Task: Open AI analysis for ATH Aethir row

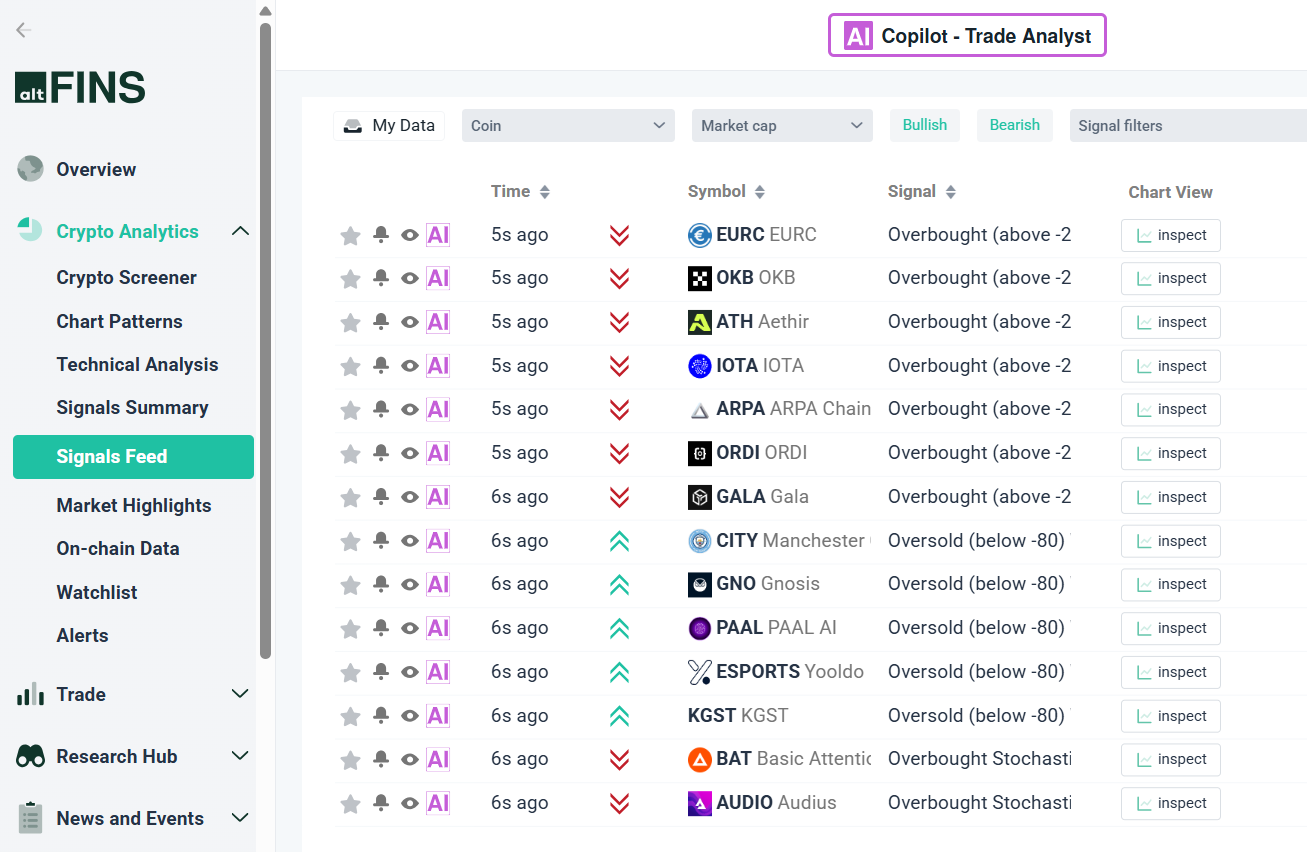Action: point(438,322)
